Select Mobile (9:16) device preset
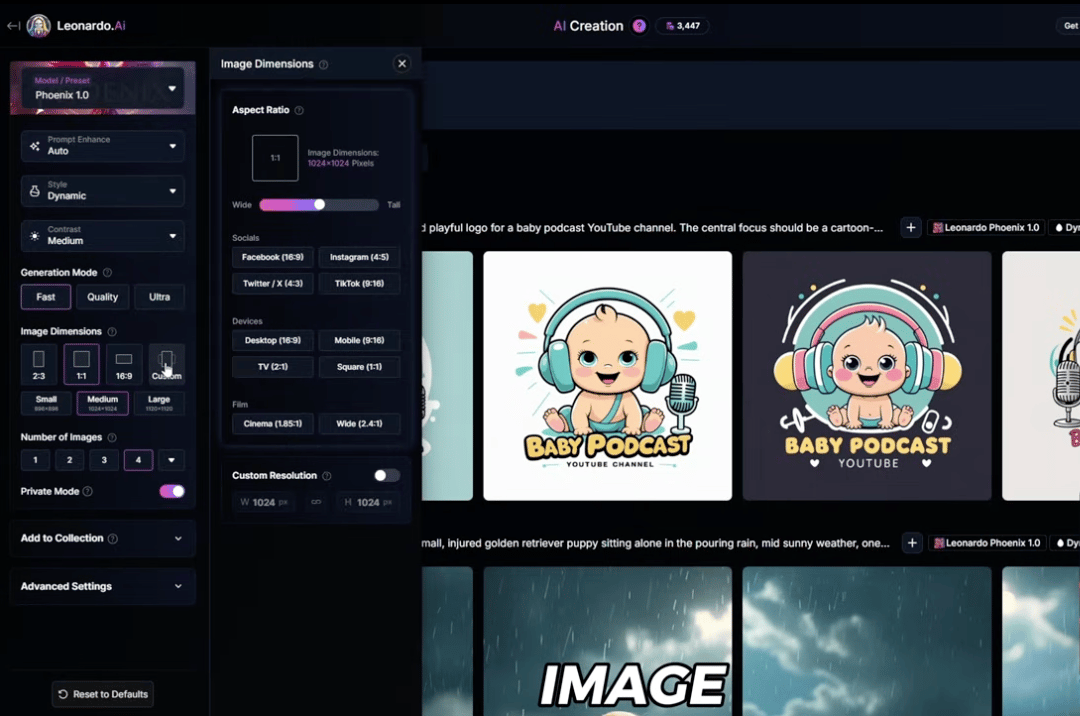The width and height of the screenshot is (1080, 716). click(360, 340)
